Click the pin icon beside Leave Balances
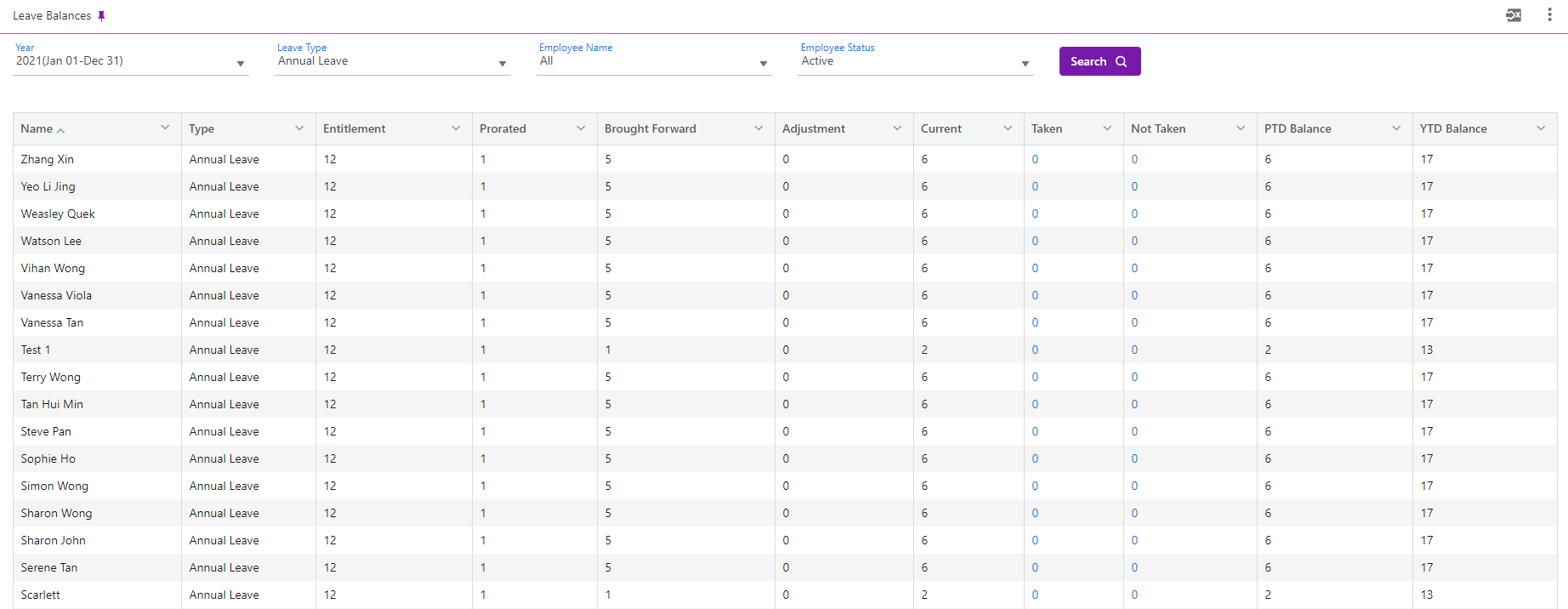Image resolution: width=1568 pixels, height=609 pixels. [x=101, y=16]
